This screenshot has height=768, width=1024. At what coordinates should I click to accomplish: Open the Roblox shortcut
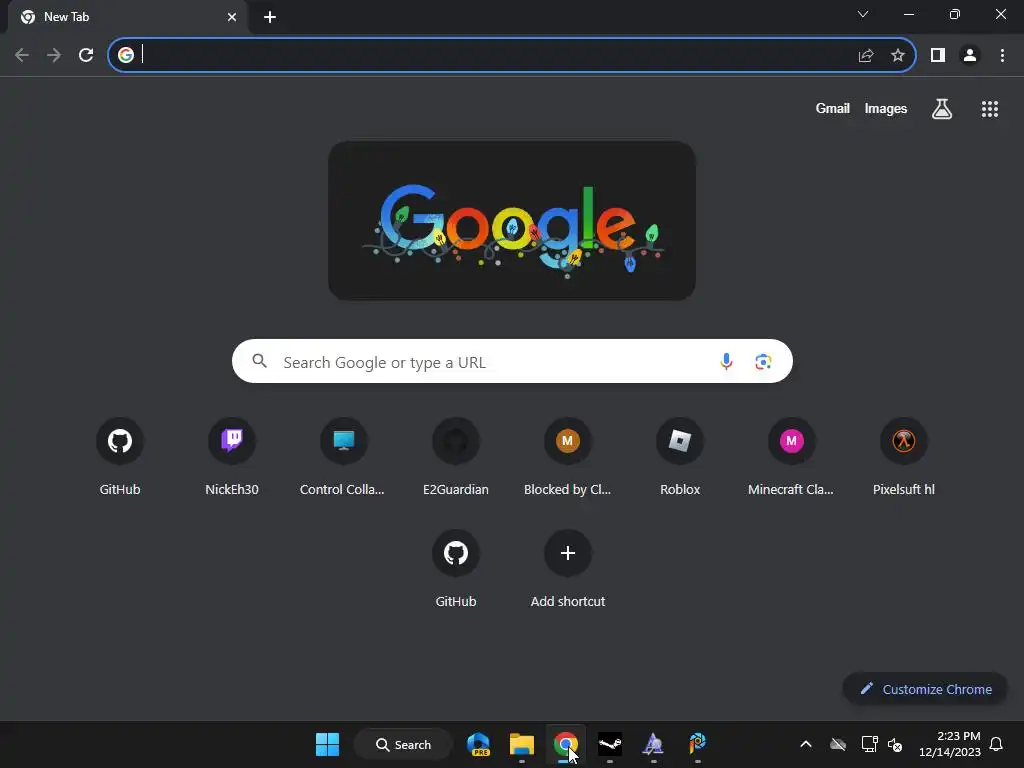pos(680,457)
